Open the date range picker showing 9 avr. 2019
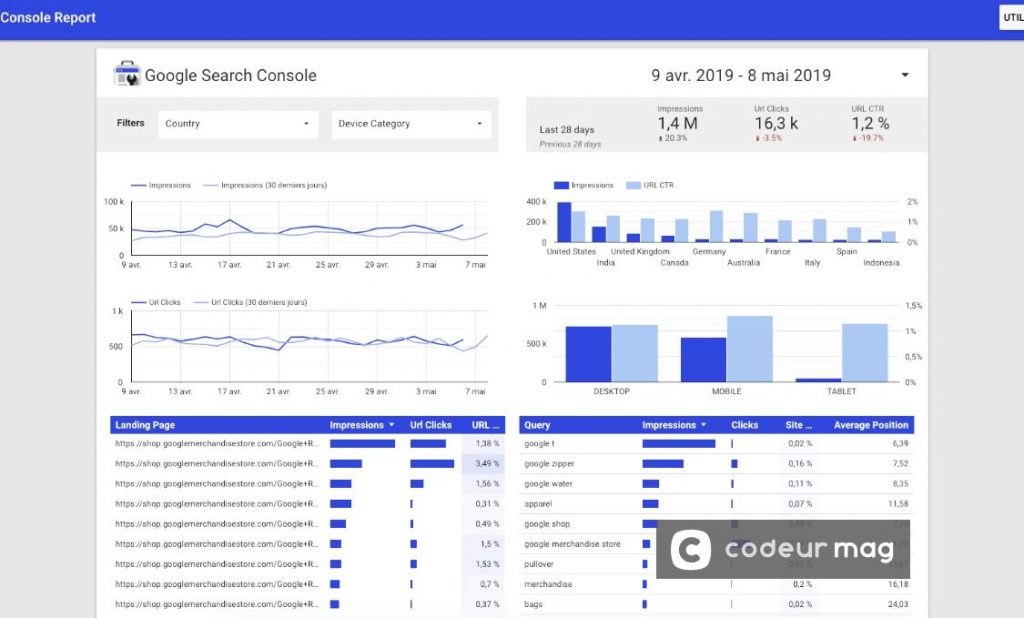The width and height of the screenshot is (1024, 618). [x=780, y=75]
